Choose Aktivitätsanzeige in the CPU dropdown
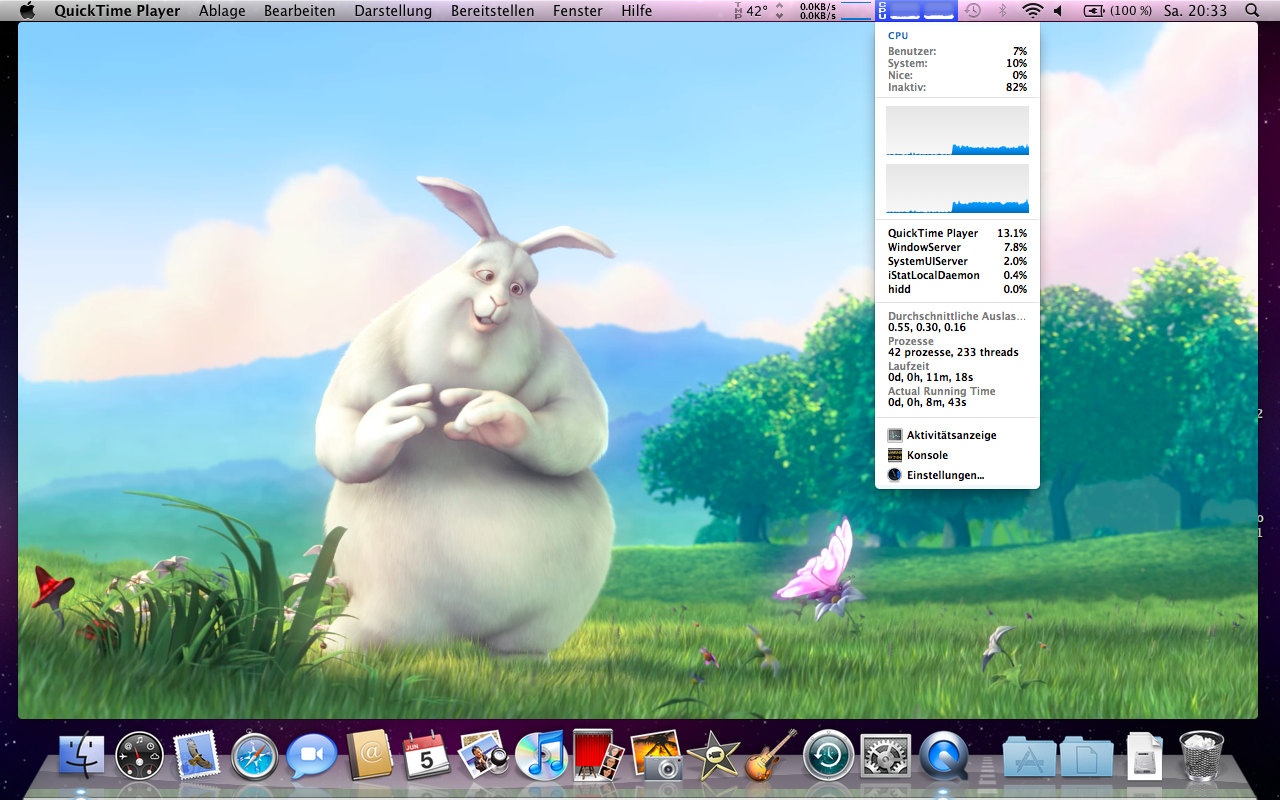Image resolution: width=1280 pixels, height=800 pixels. pyautogui.click(x=957, y=435)
